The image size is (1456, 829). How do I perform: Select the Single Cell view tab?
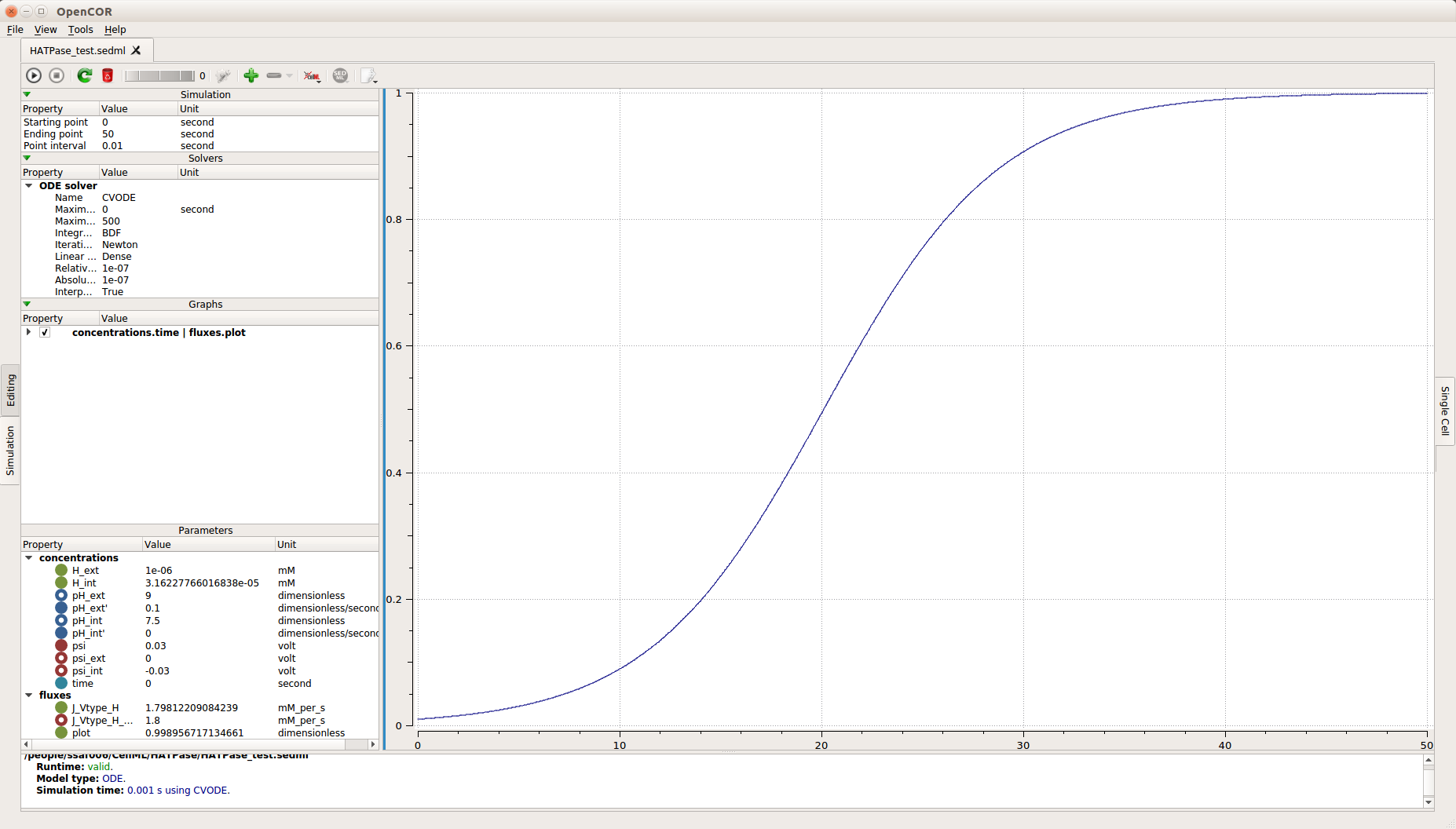[1445, 411]
